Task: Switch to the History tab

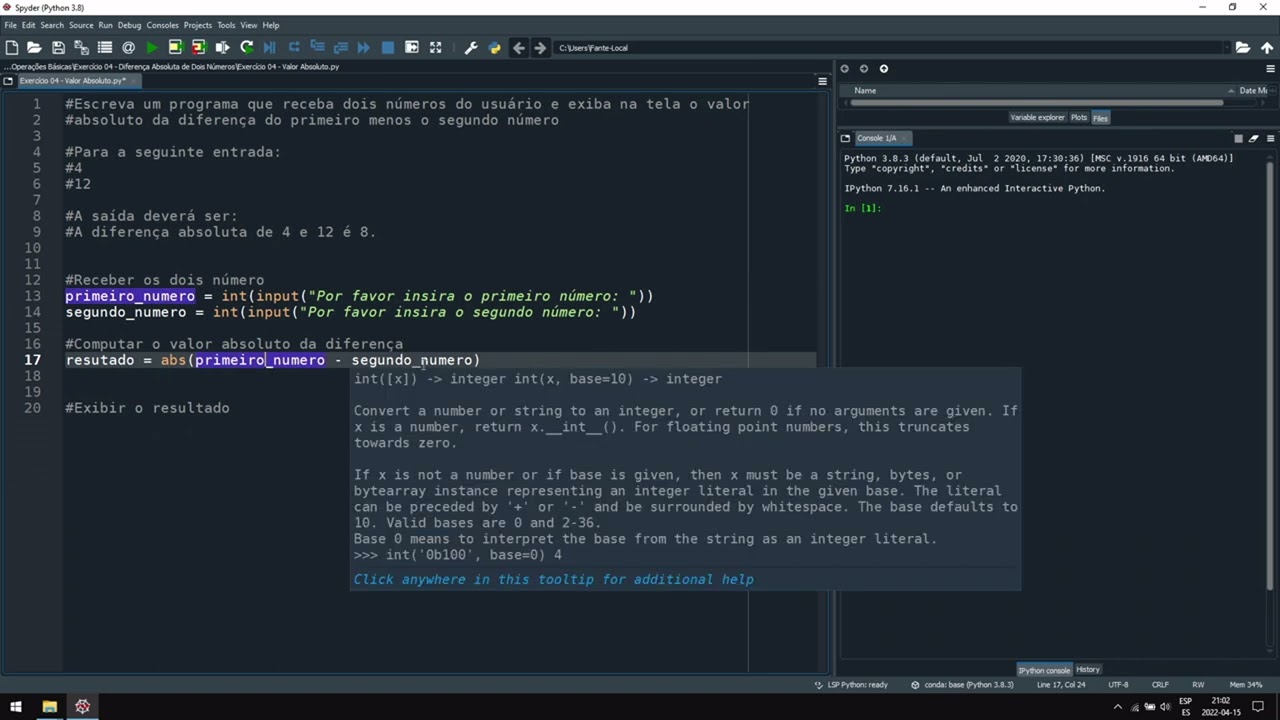Action: (x=1088, y=670)
